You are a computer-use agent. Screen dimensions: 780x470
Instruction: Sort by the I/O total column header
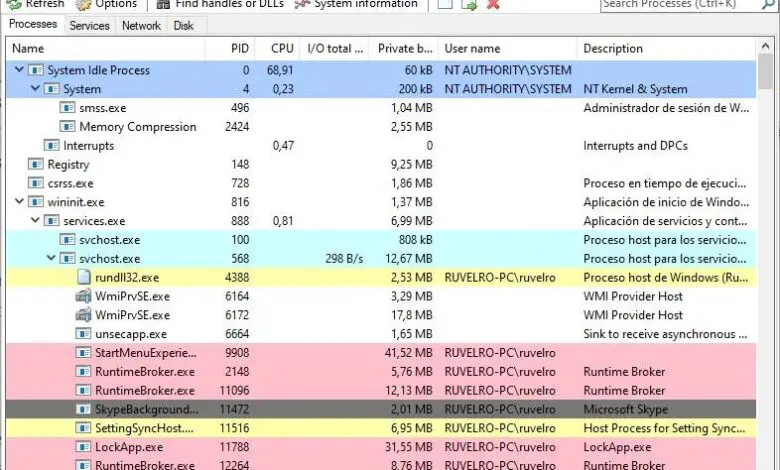(334, 48)
